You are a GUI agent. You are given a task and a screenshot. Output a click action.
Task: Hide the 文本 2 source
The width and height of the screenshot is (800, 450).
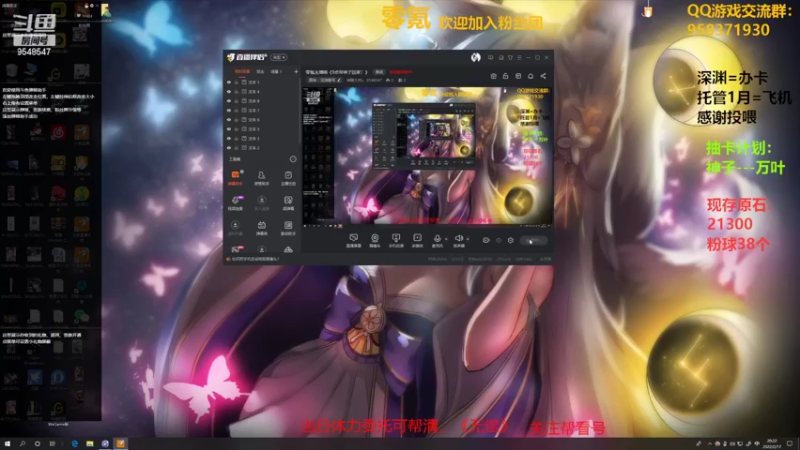(x=229, y=147)
